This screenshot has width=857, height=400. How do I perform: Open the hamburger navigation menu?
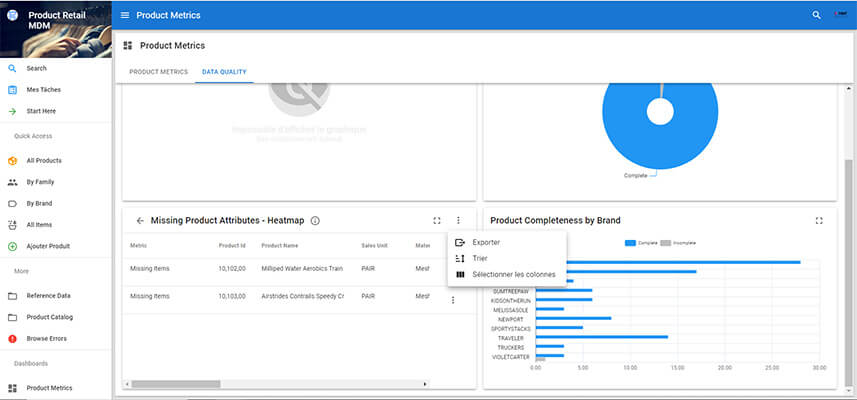pos(125,15)
